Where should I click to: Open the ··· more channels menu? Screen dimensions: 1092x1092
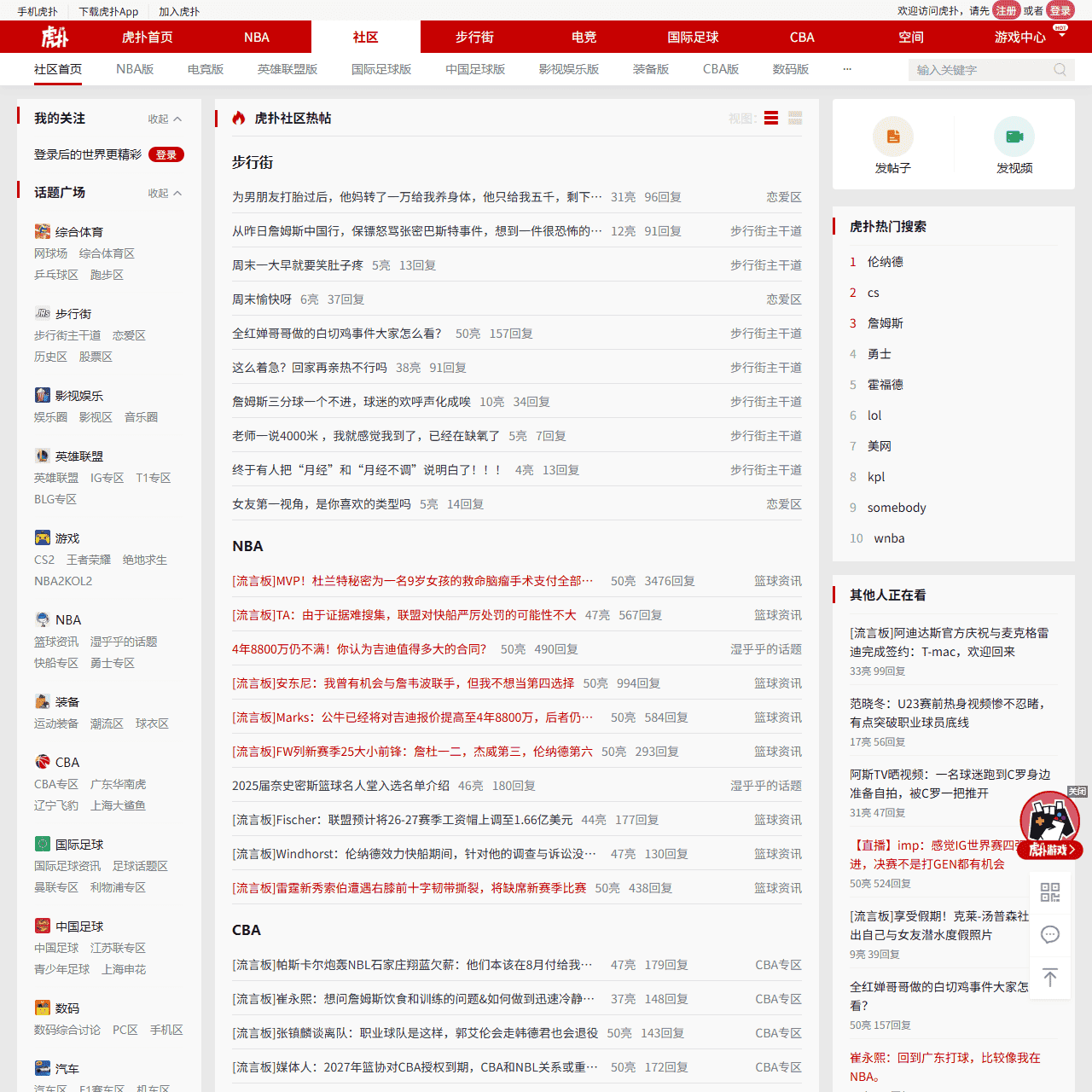[847, 69]
